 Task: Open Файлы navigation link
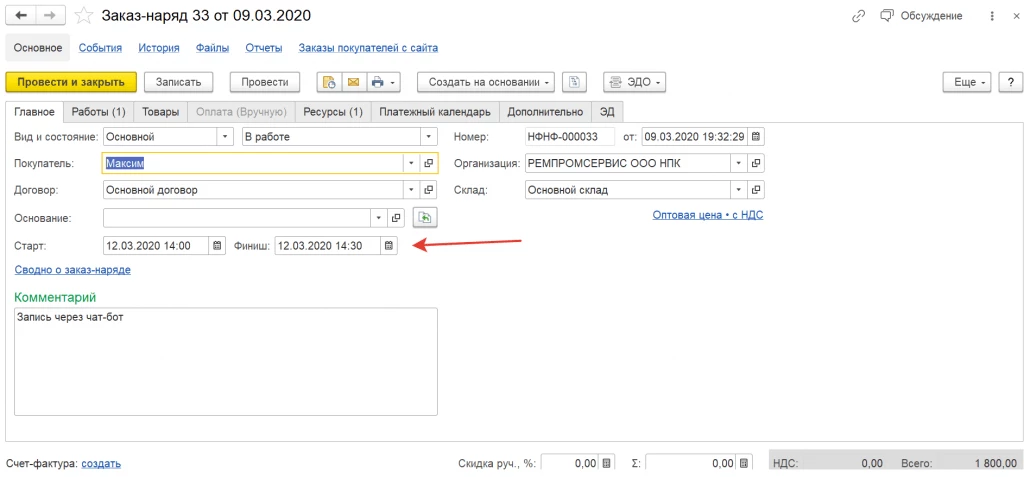click(x=212, y=48)
